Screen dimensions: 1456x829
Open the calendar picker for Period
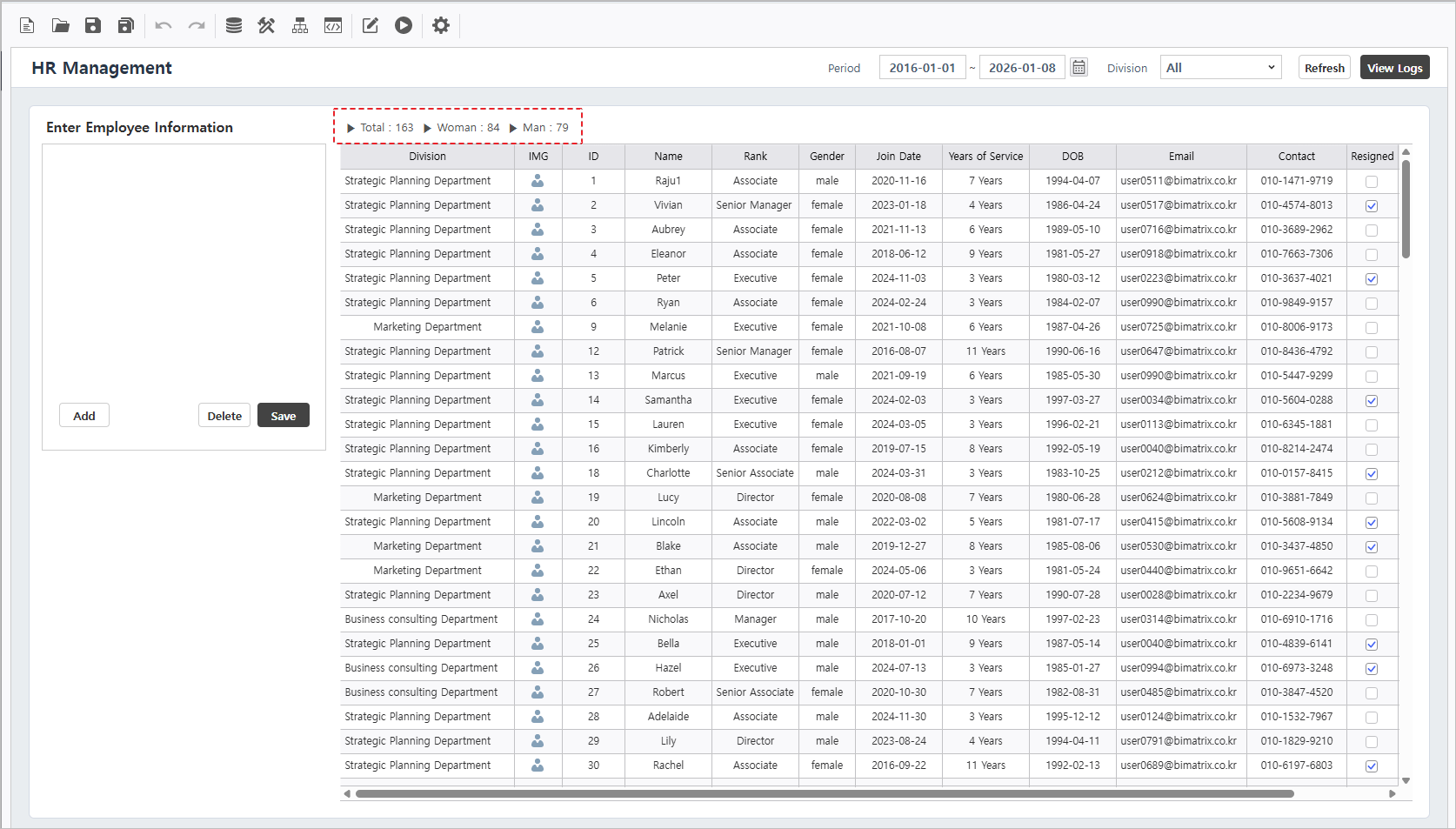point(1079,67)
